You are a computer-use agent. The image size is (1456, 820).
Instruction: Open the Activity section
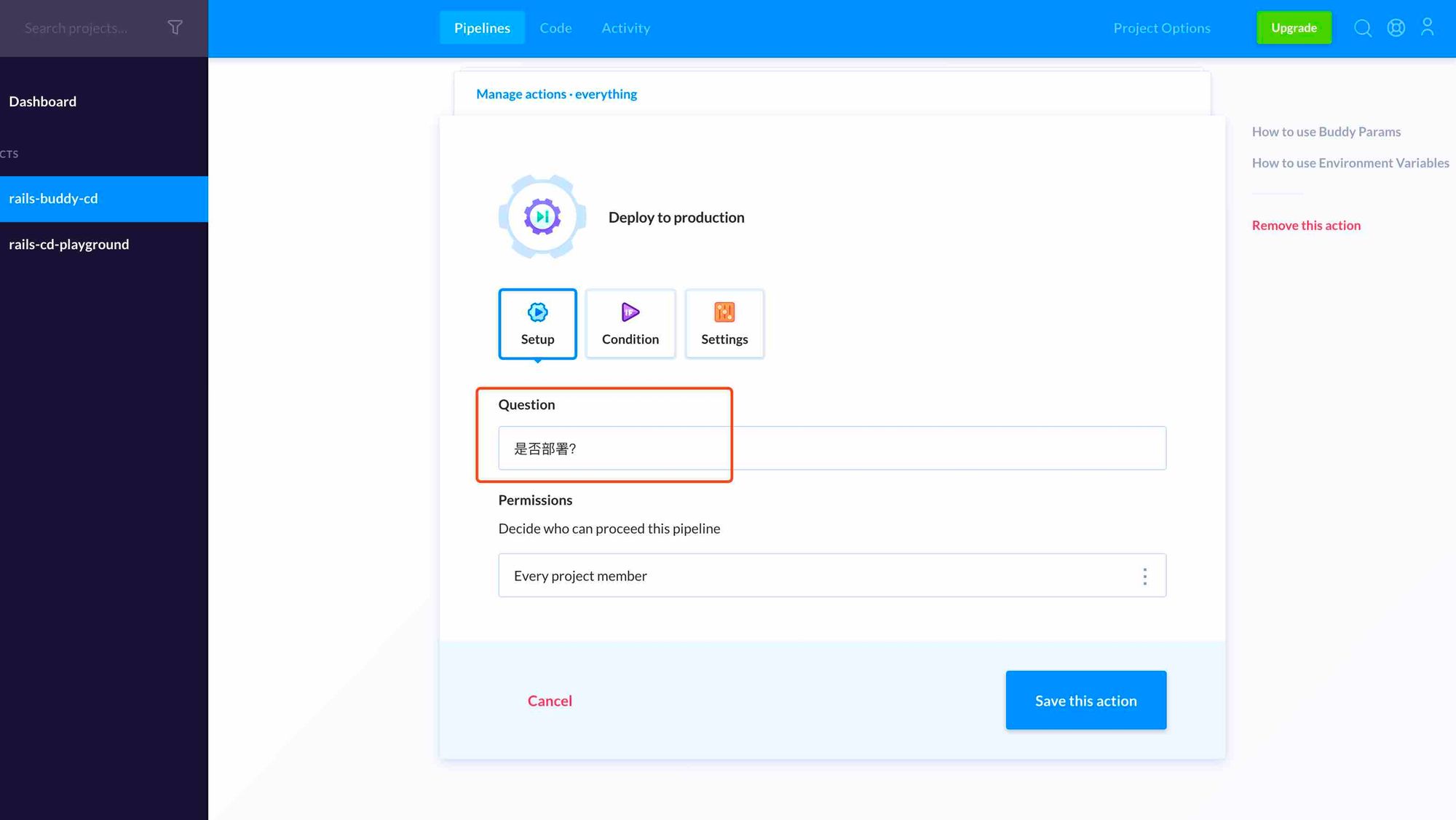pos(625,28)
